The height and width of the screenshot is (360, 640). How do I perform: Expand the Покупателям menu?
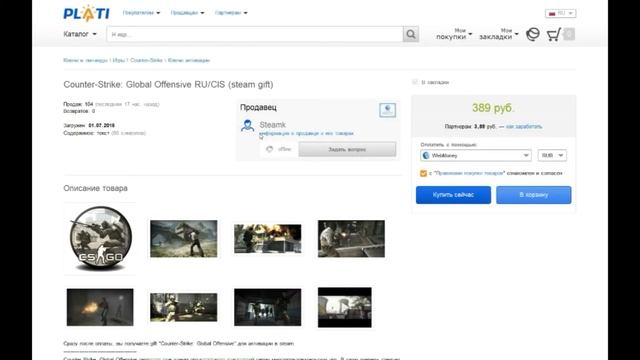(141, 13)
